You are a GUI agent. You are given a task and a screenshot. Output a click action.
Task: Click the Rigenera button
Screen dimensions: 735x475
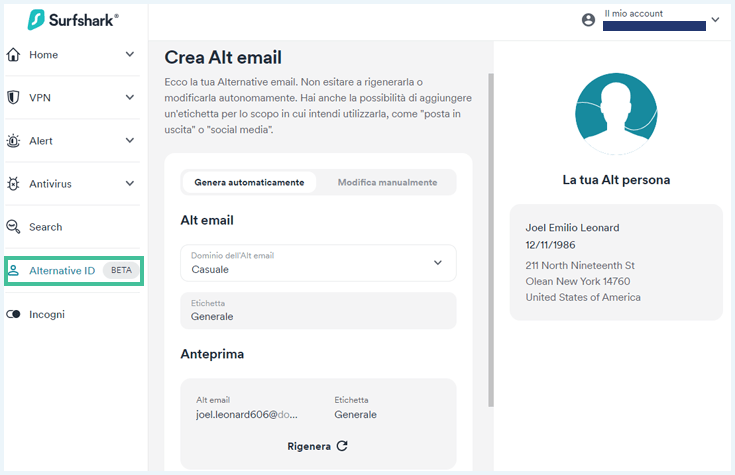317,446
